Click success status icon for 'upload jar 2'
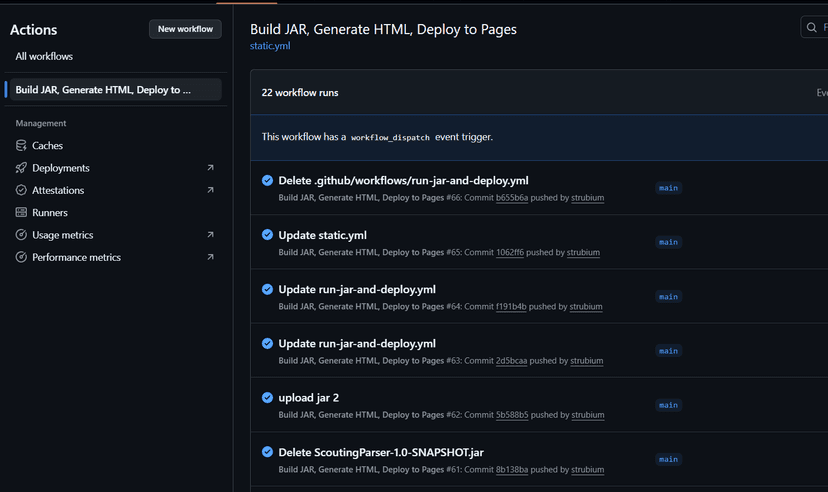 [x=267, y=397]
